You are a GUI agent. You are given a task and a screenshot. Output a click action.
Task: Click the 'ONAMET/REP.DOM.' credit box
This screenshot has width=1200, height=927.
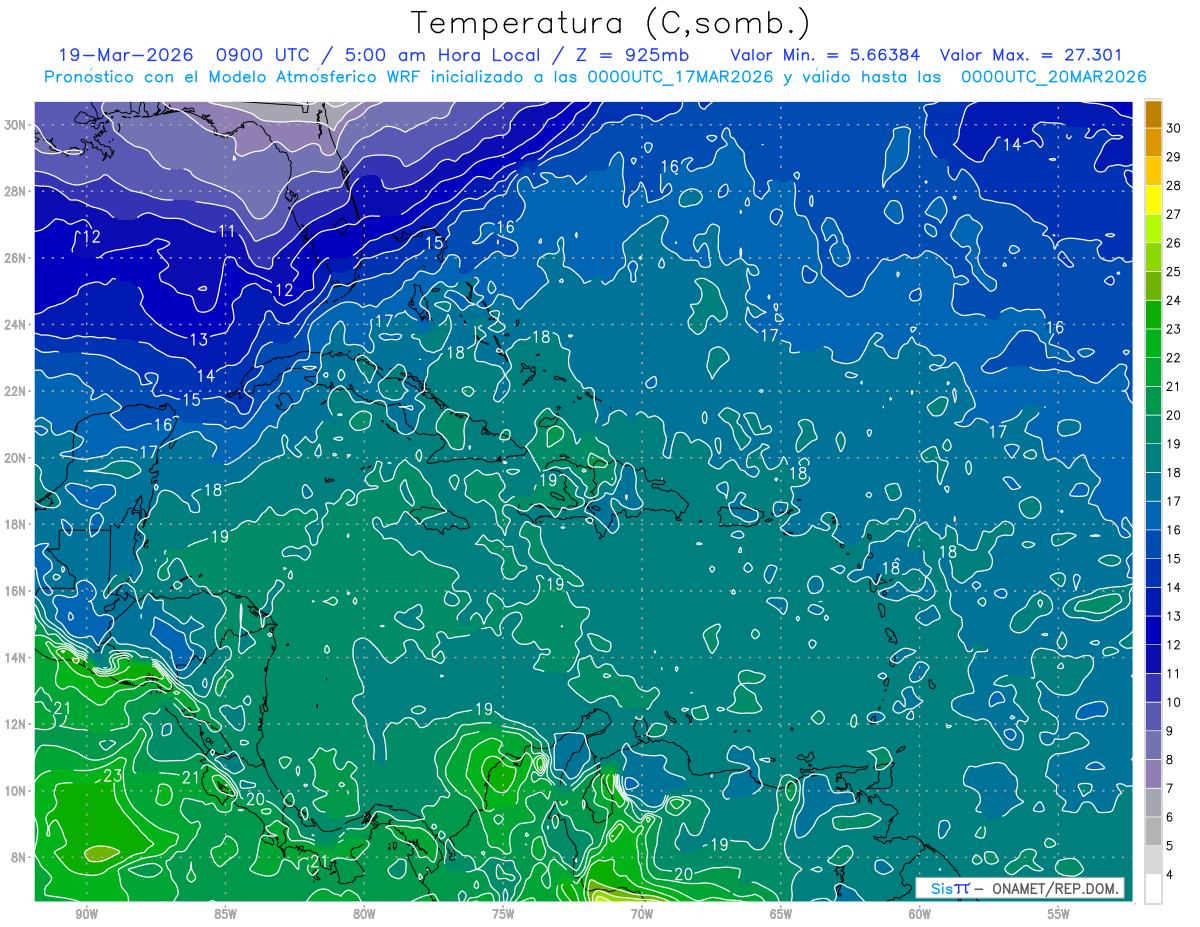tap(1019, 888)
